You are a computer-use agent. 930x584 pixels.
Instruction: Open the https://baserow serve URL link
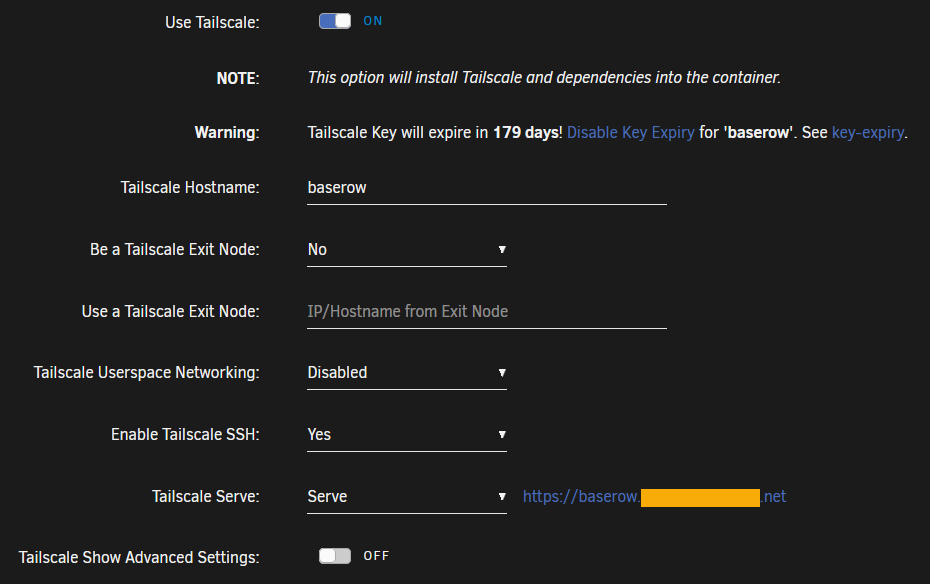(654, 496)
